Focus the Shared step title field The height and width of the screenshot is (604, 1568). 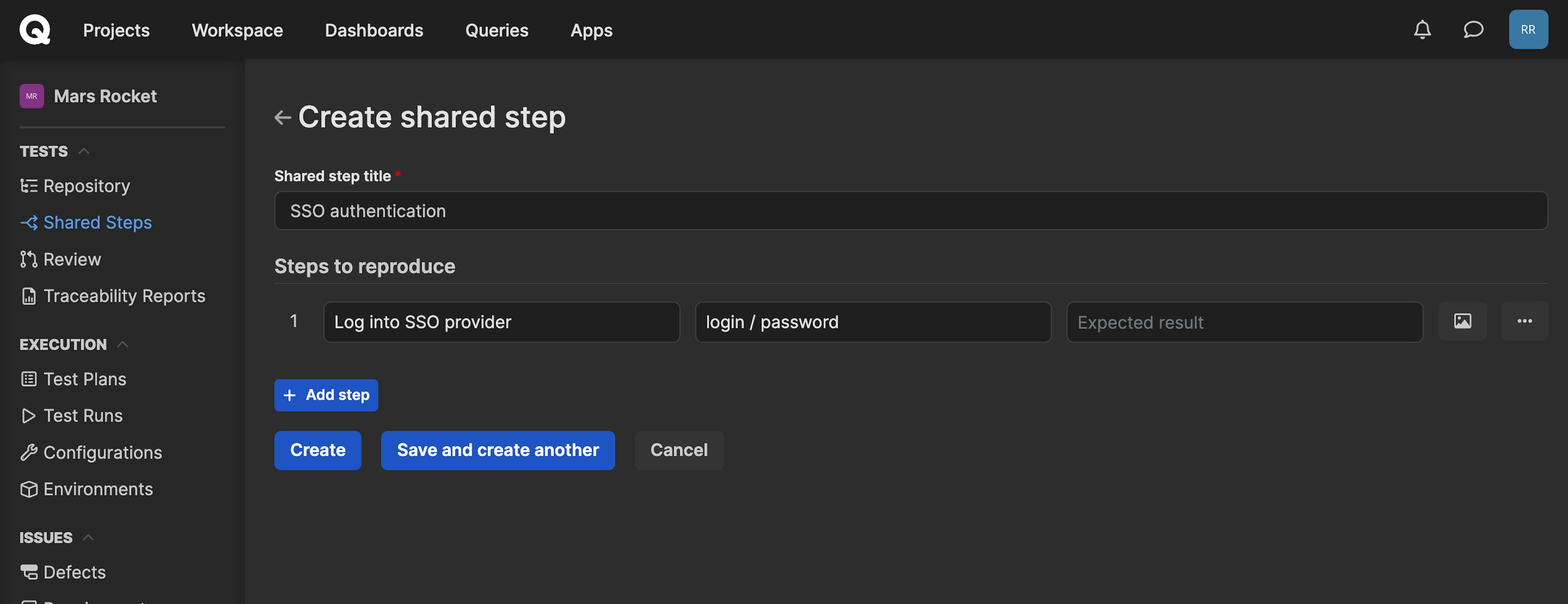coord(911,211)
